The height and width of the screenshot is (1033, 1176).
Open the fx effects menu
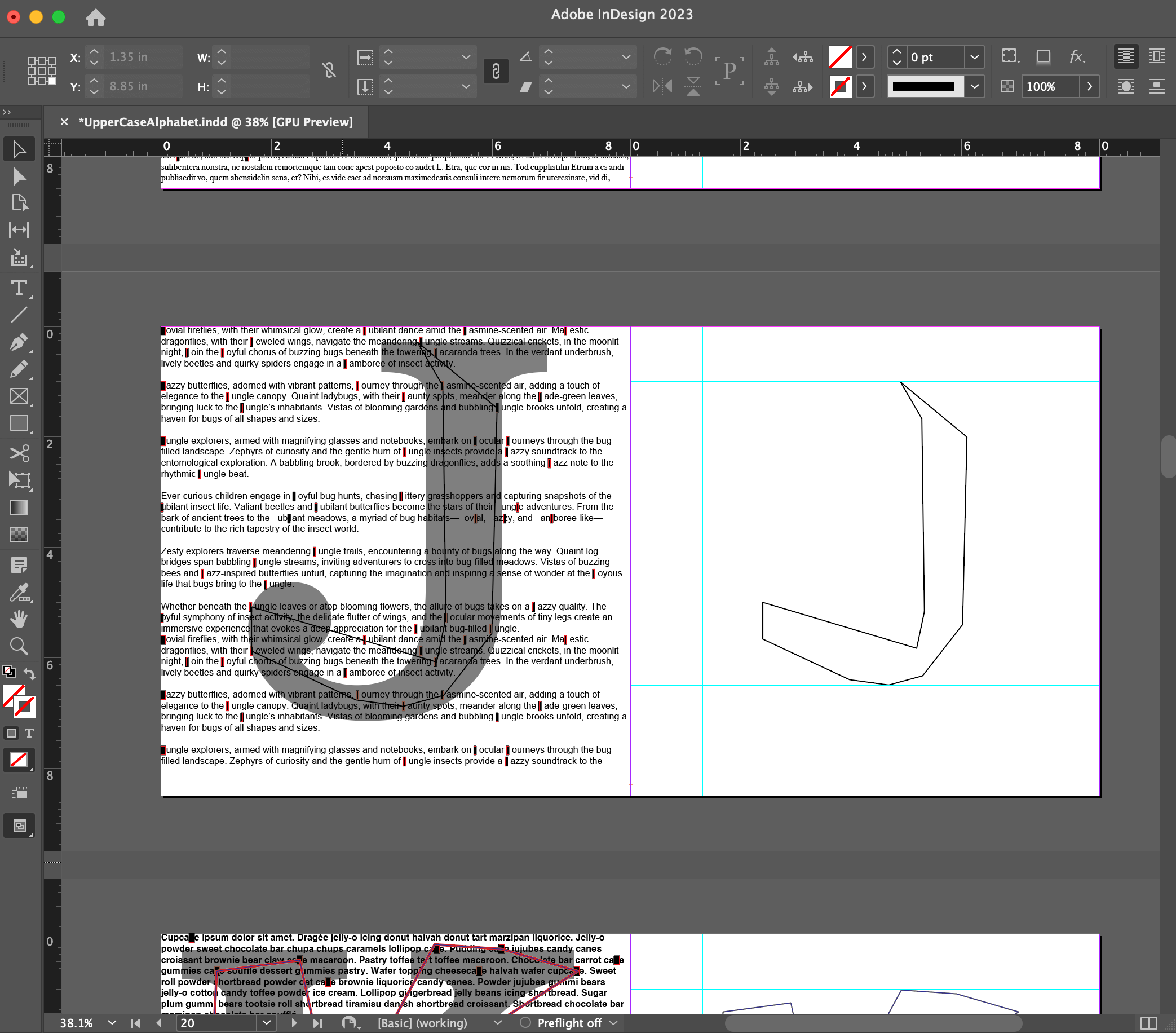click(1076, 56)
